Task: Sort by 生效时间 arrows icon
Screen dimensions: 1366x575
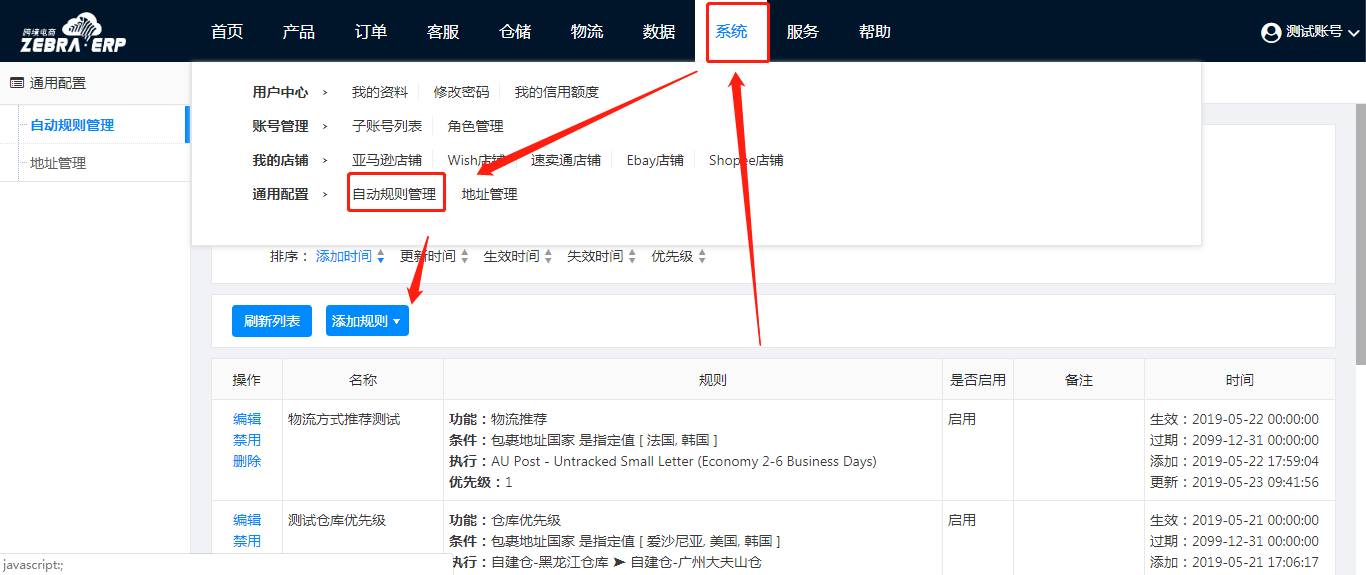Action: coord(548,257)
